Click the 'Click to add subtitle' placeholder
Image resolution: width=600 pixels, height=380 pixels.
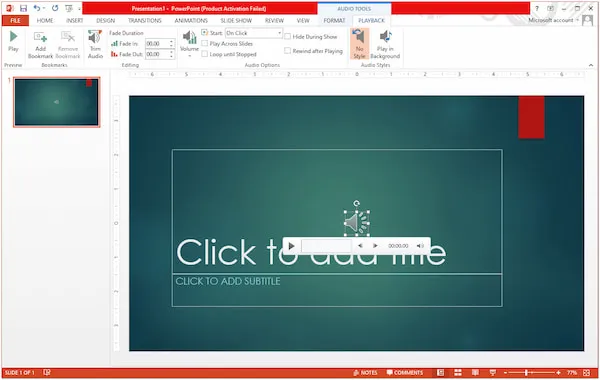337,290
